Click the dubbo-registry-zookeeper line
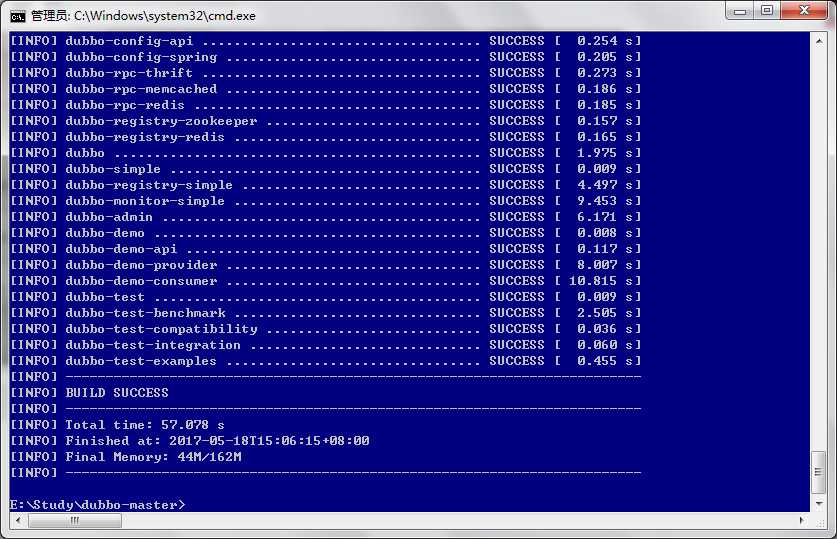The width and height of the screenshot is (837, 539). point(326,121)
